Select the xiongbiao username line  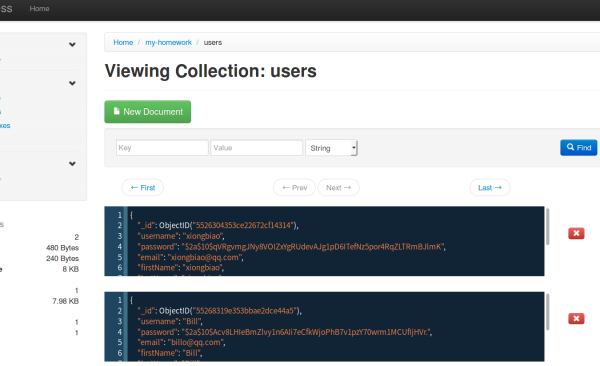click(x=181, y=236)
